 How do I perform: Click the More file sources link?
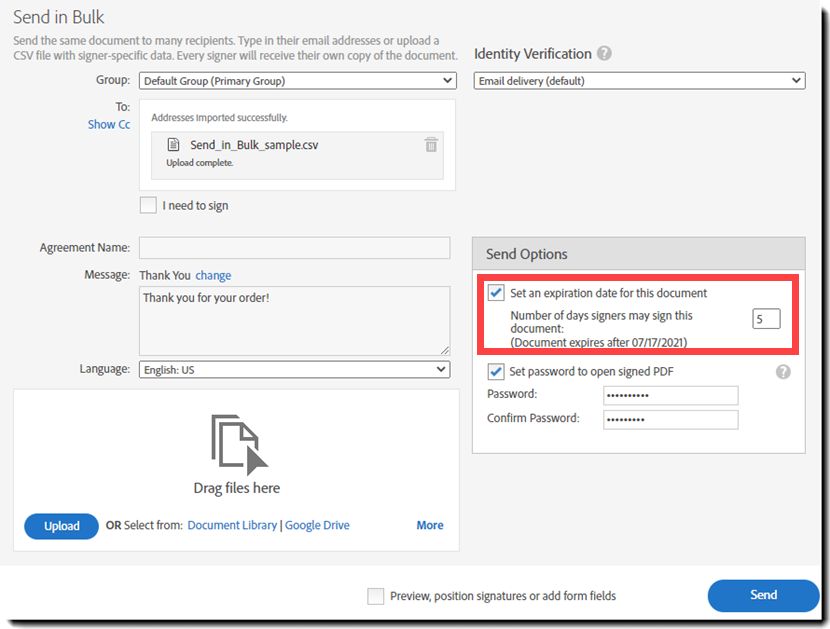click(430, 525)
